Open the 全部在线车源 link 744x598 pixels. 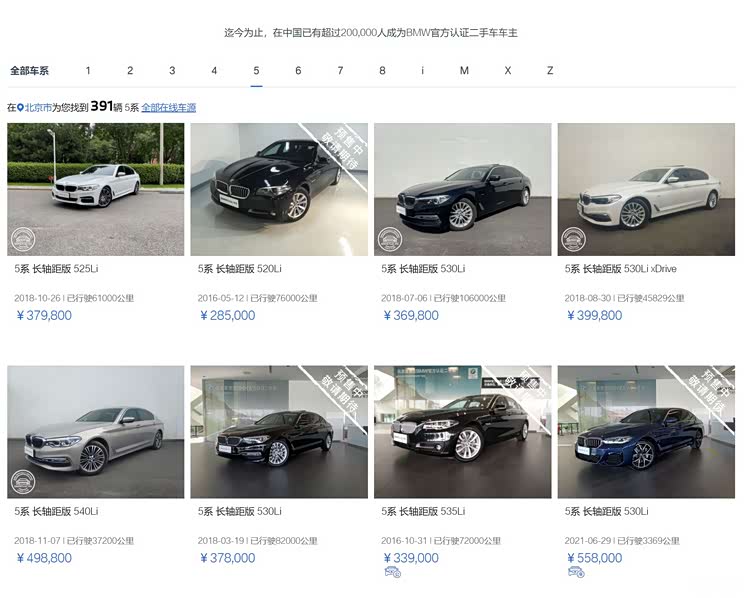[168, 107]
